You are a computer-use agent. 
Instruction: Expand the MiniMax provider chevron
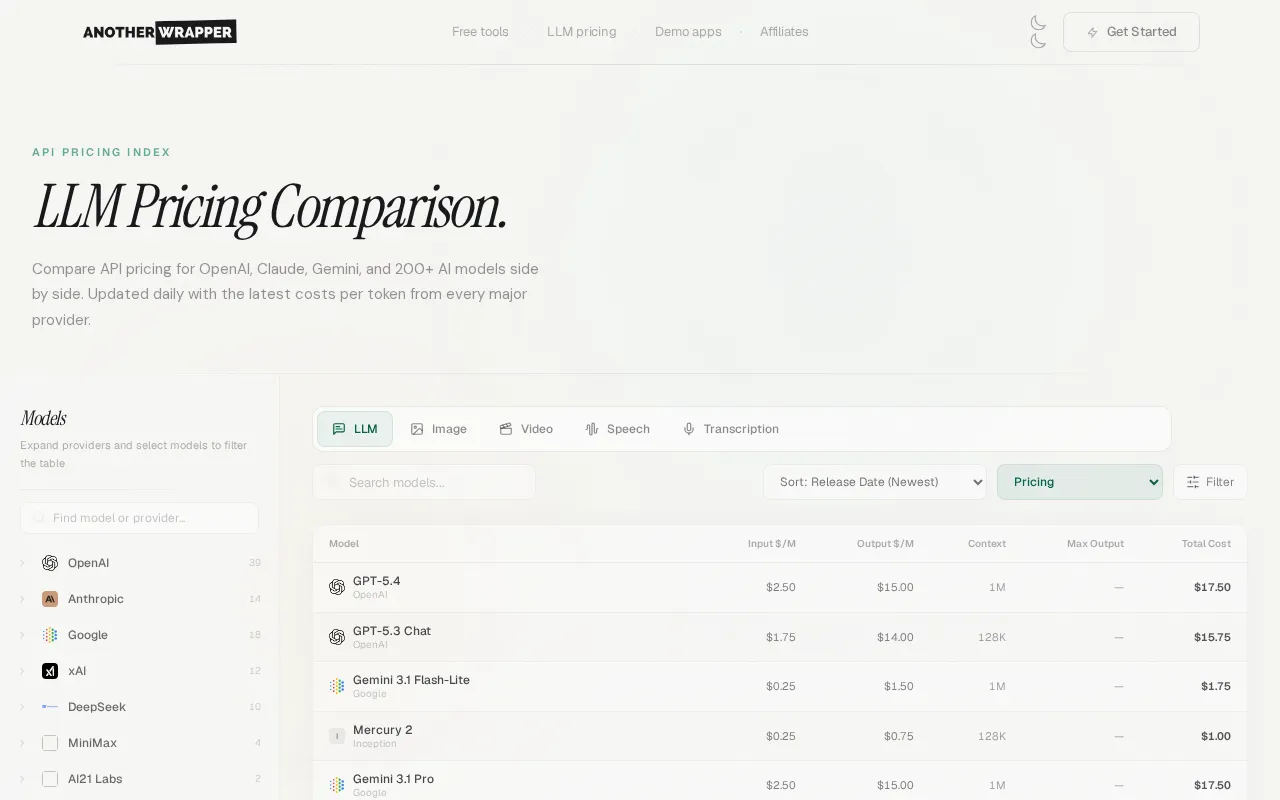click(x=22, y=743)
